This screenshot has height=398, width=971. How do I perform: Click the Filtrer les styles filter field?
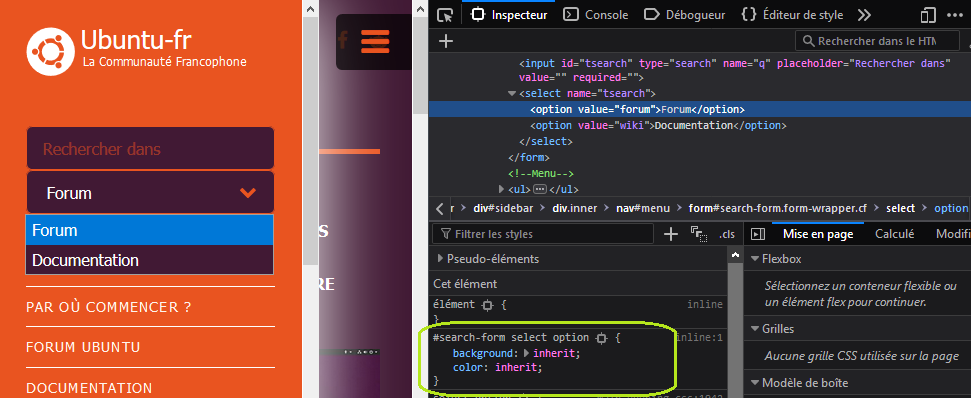[x=543, y=234]
